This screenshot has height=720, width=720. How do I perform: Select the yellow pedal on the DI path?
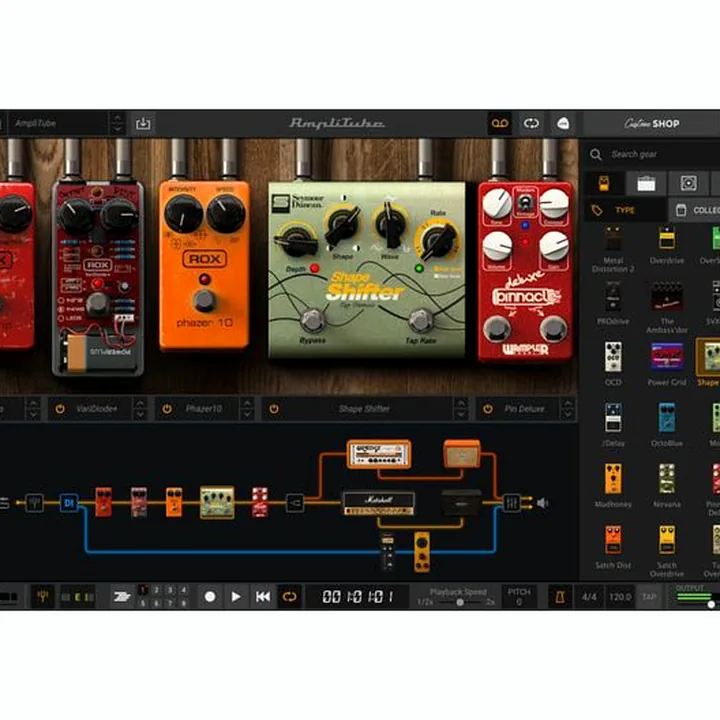coord(422,552)
